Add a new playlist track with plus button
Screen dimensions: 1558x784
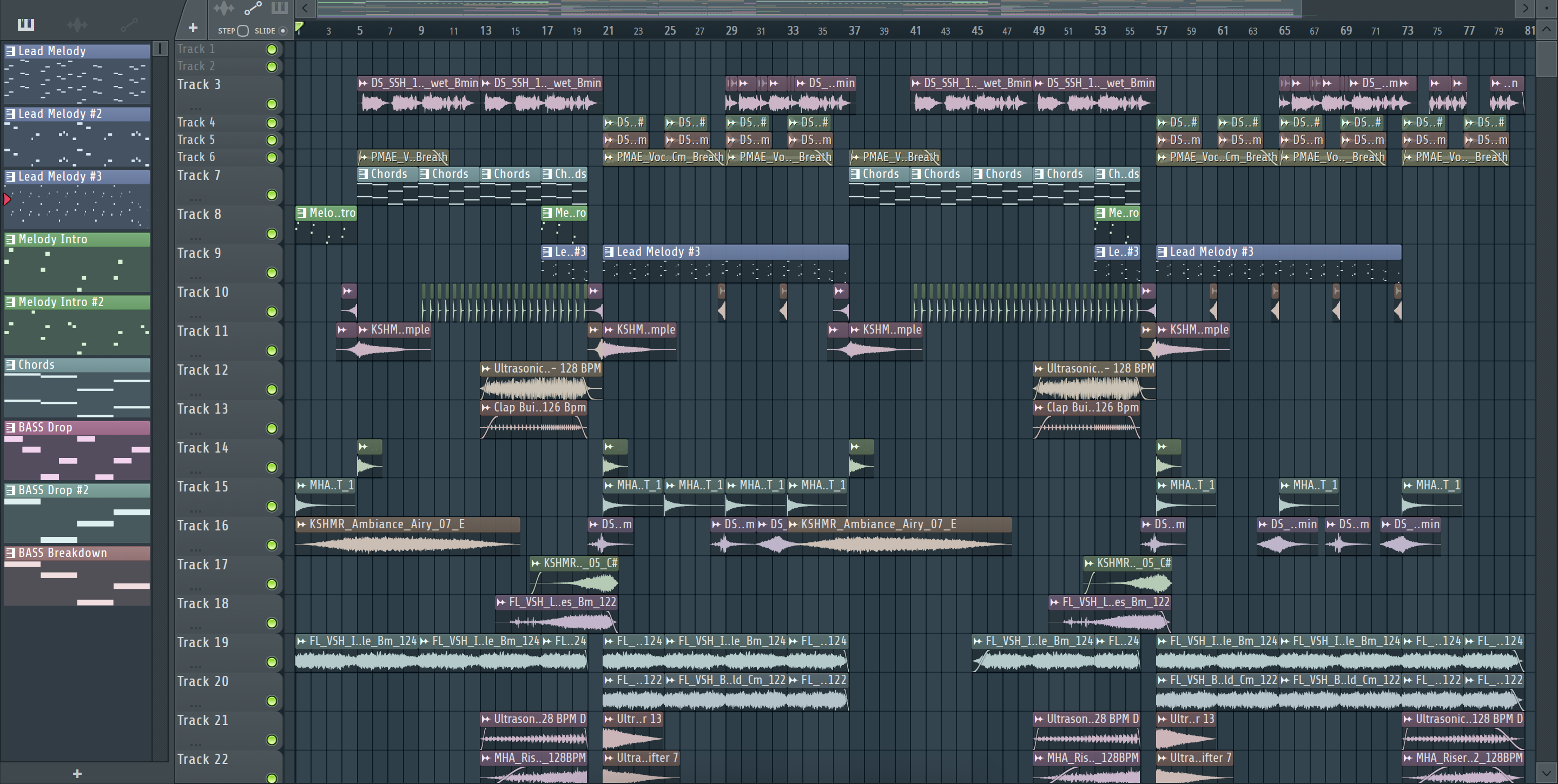pyautogui.click(x=193, y=28)
